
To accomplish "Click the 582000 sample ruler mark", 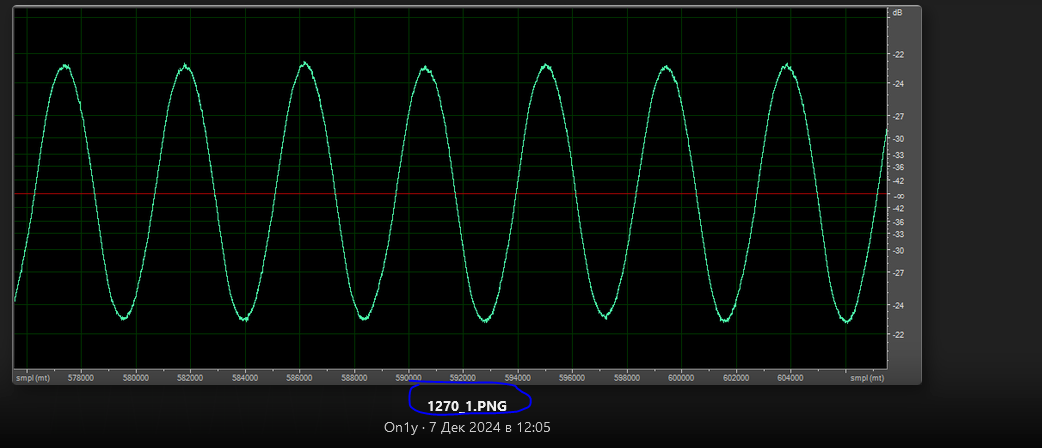I will tap(191, 378).
